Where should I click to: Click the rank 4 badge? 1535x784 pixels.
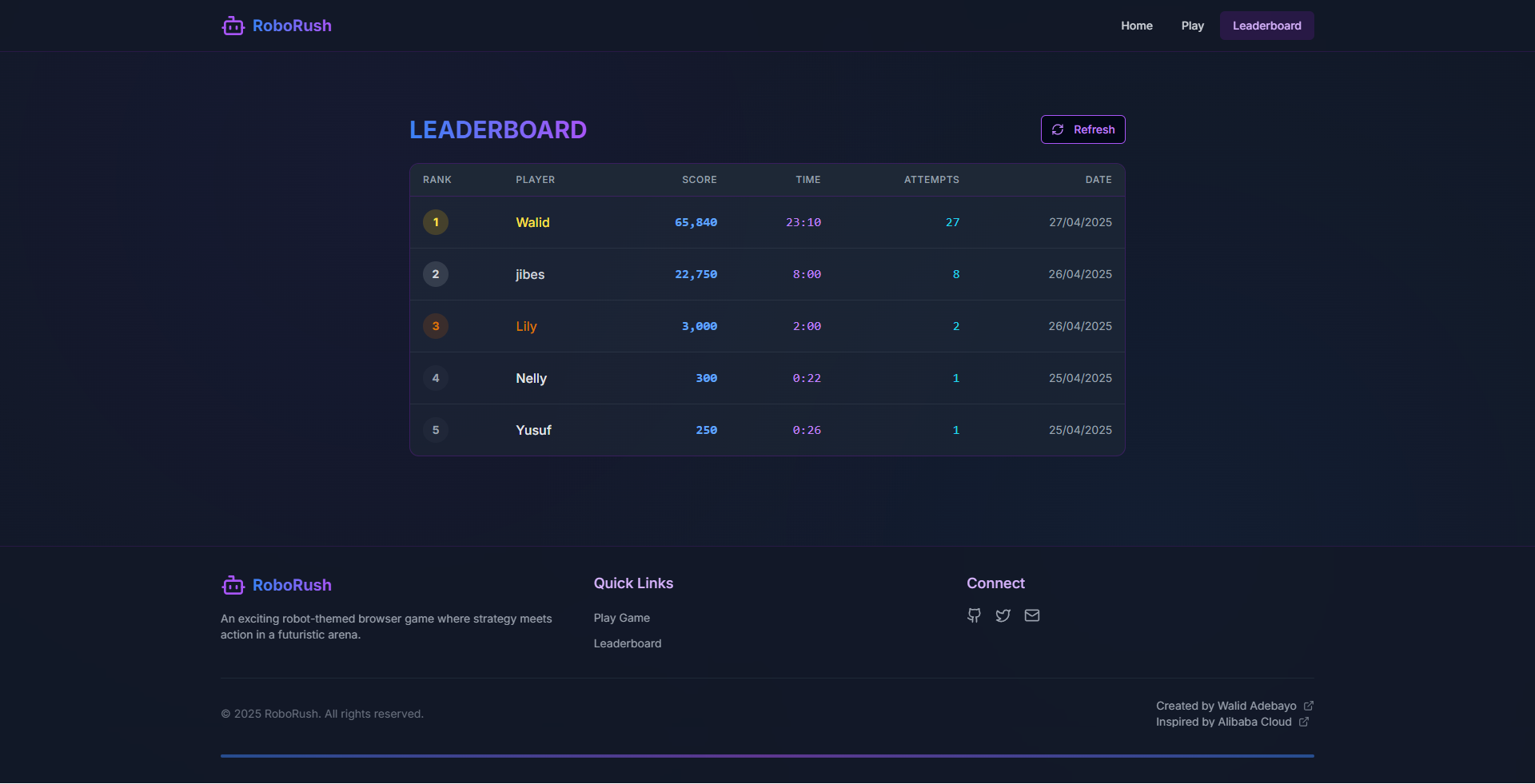(x=436, y=378)
